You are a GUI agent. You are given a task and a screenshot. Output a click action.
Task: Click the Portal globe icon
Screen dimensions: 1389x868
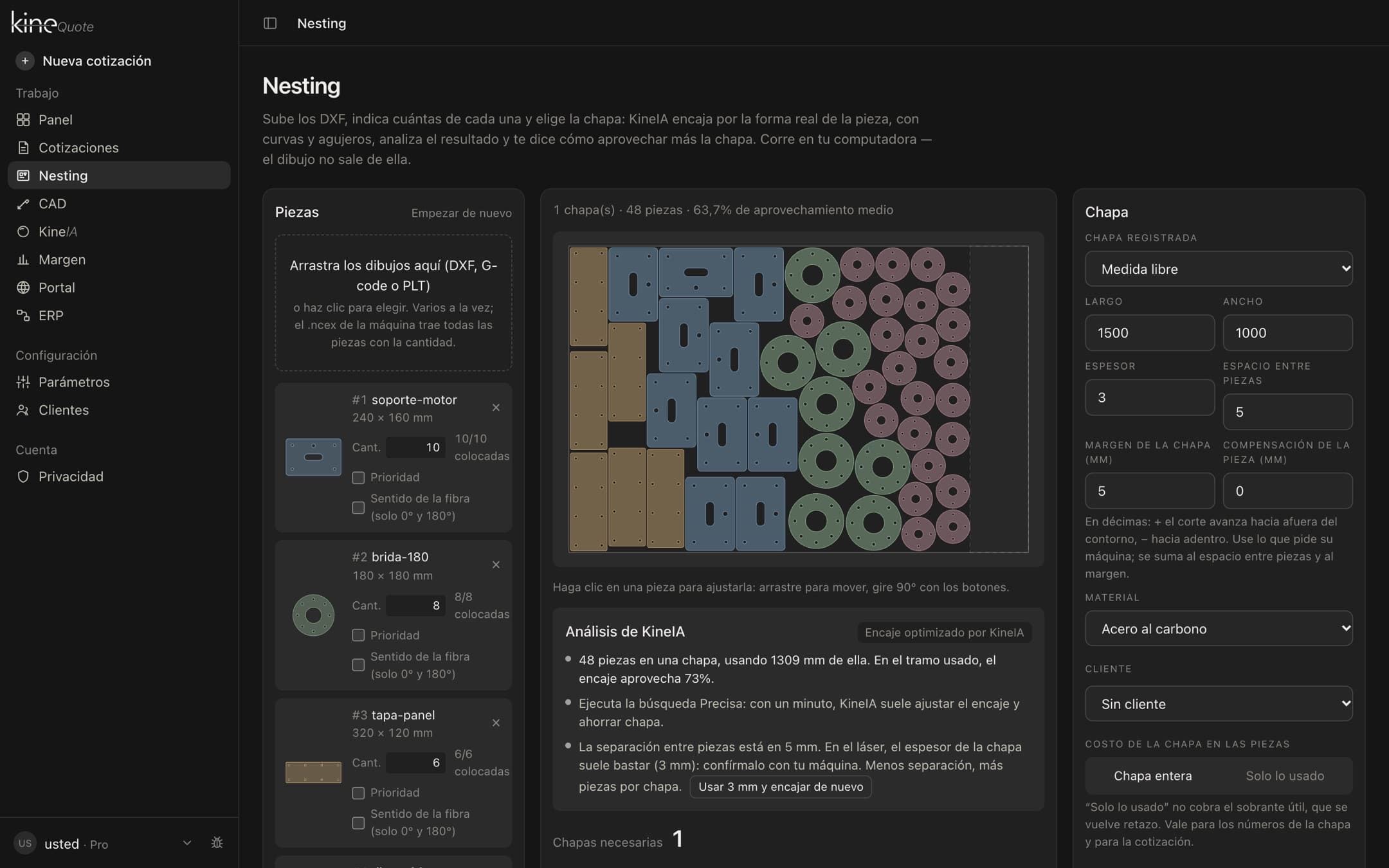23,287
